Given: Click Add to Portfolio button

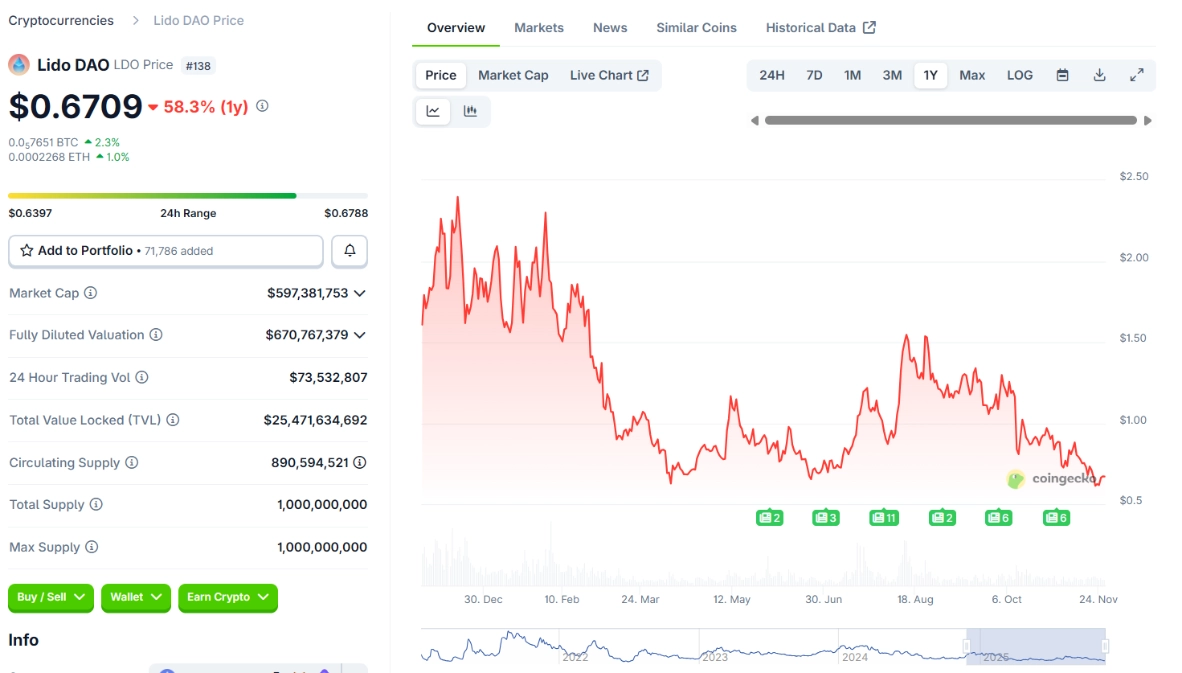Looking at the screenshot, I should [x=166, y=251].
